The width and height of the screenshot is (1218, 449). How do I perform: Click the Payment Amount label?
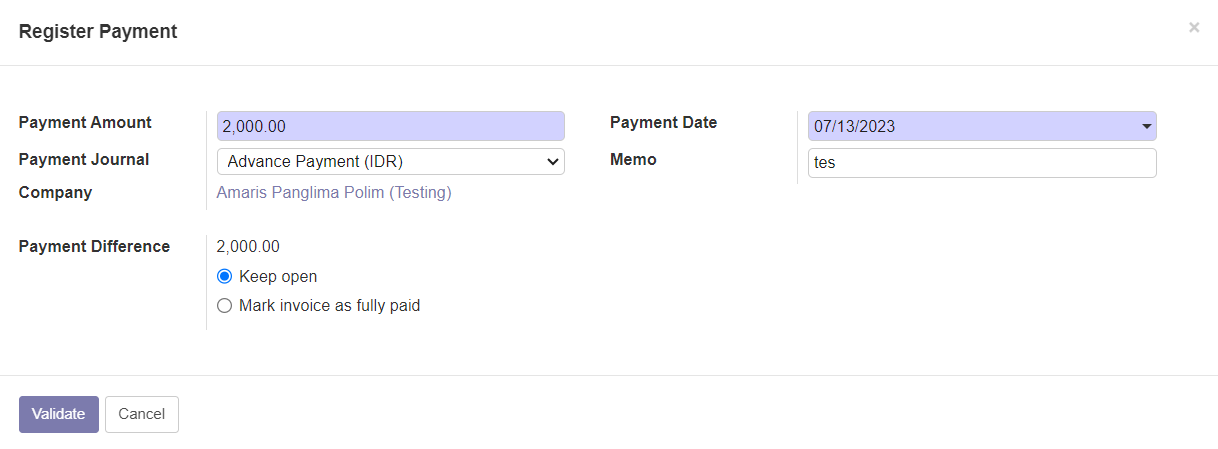tap(85, 123)
